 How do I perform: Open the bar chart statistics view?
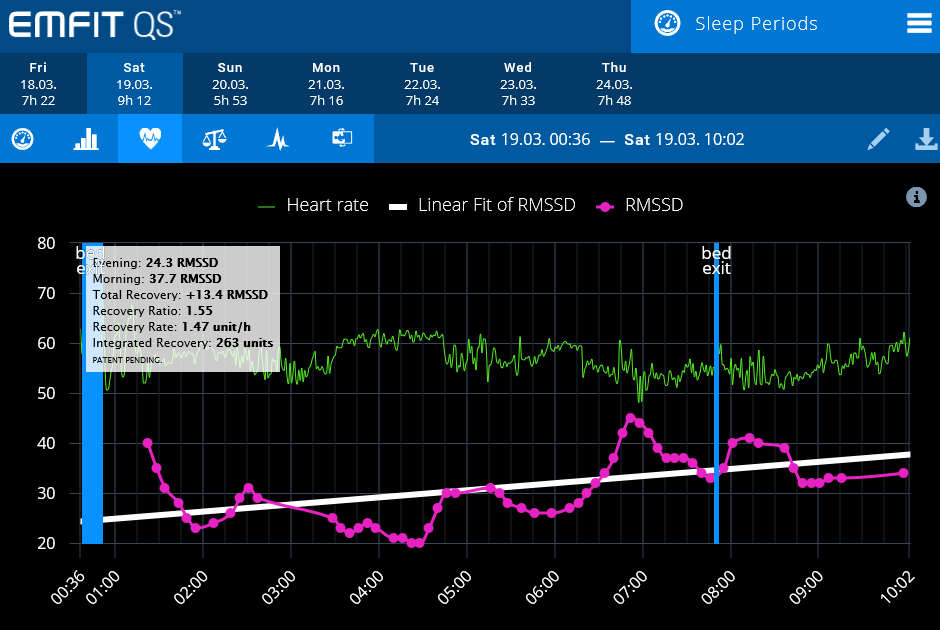pyautogui.click(x=86, y=139)
